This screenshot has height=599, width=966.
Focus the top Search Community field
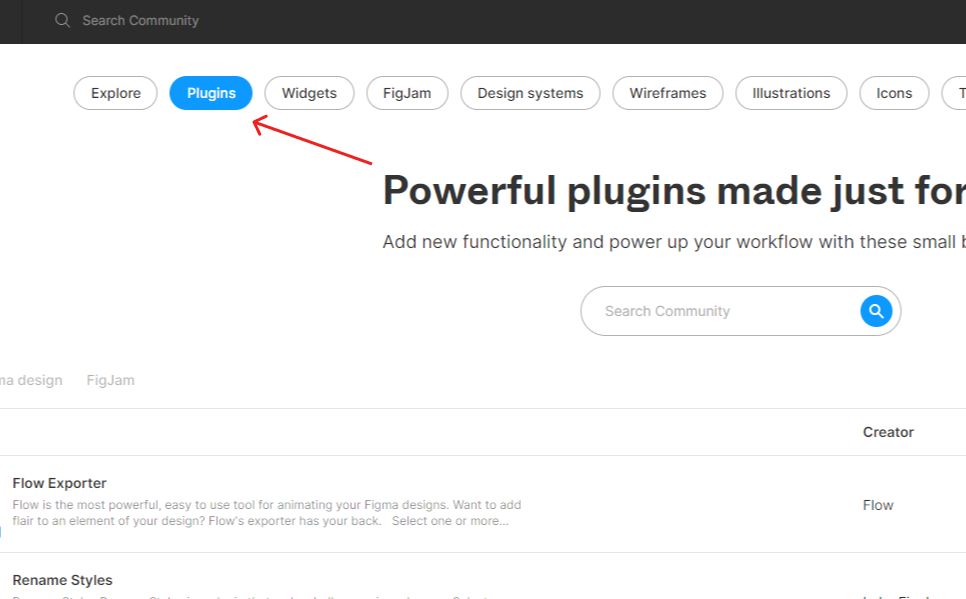click(x=140, y=20)
